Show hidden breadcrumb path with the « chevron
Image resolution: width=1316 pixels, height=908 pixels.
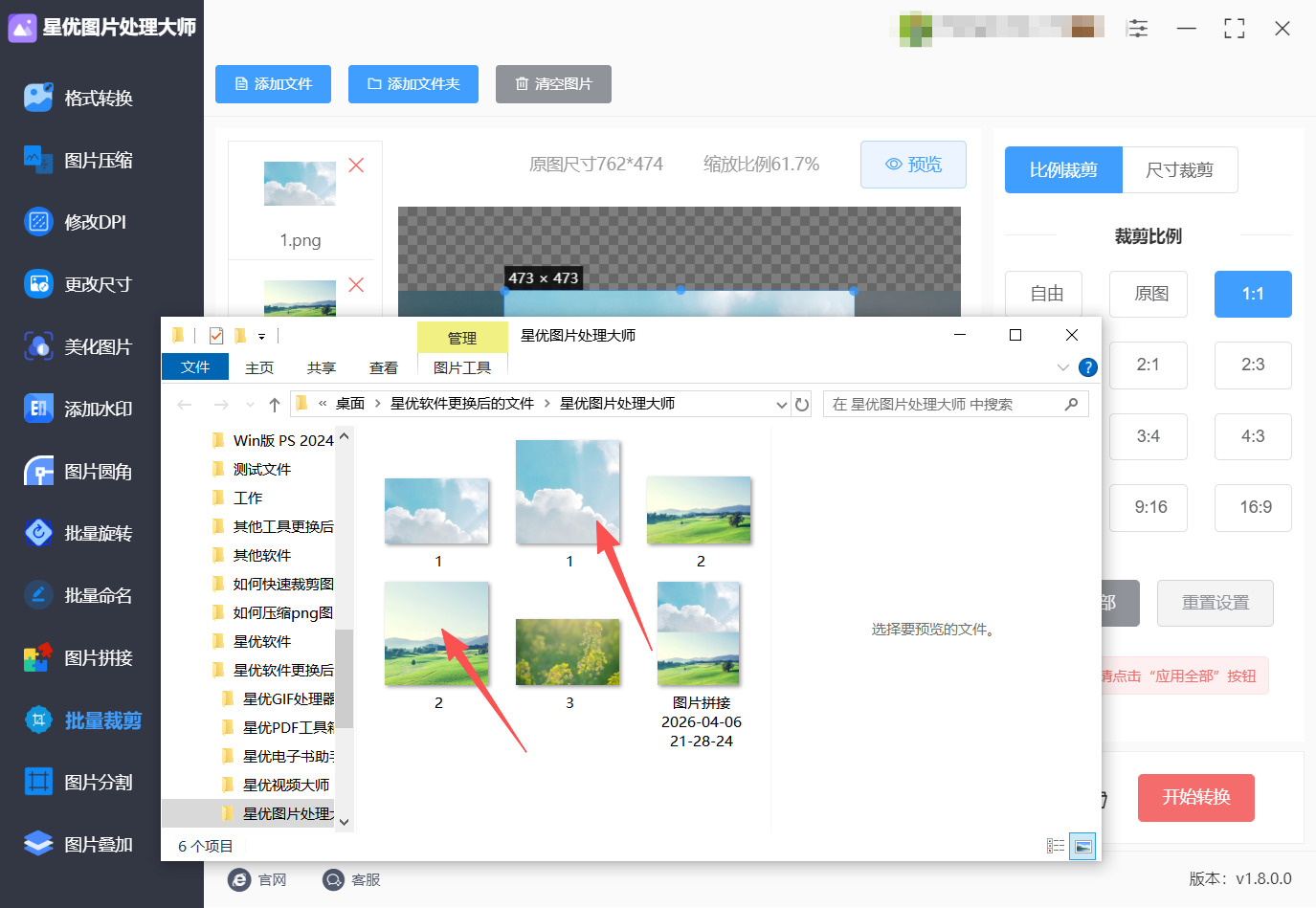(x=323, y=404)
